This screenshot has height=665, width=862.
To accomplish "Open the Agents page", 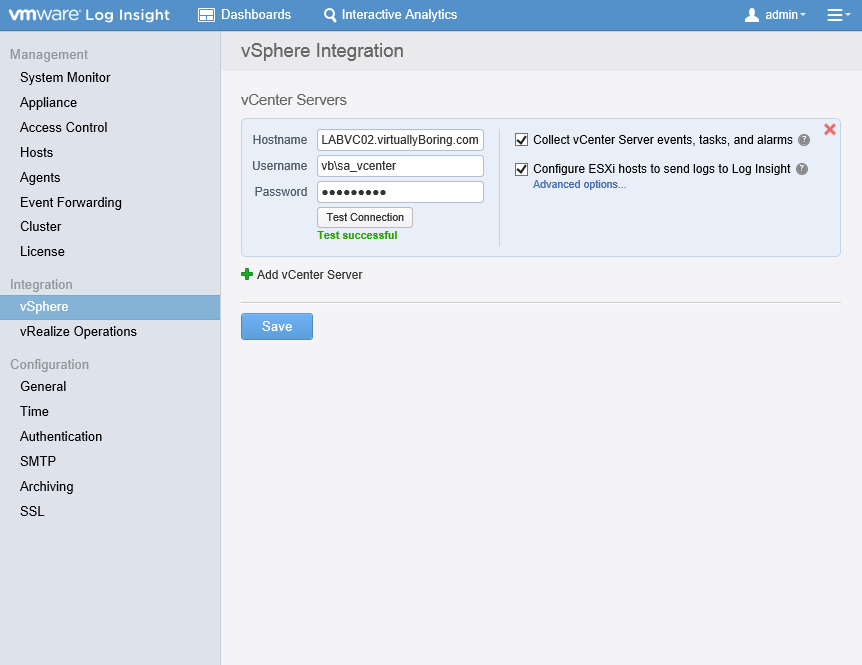I will [40, 178].
